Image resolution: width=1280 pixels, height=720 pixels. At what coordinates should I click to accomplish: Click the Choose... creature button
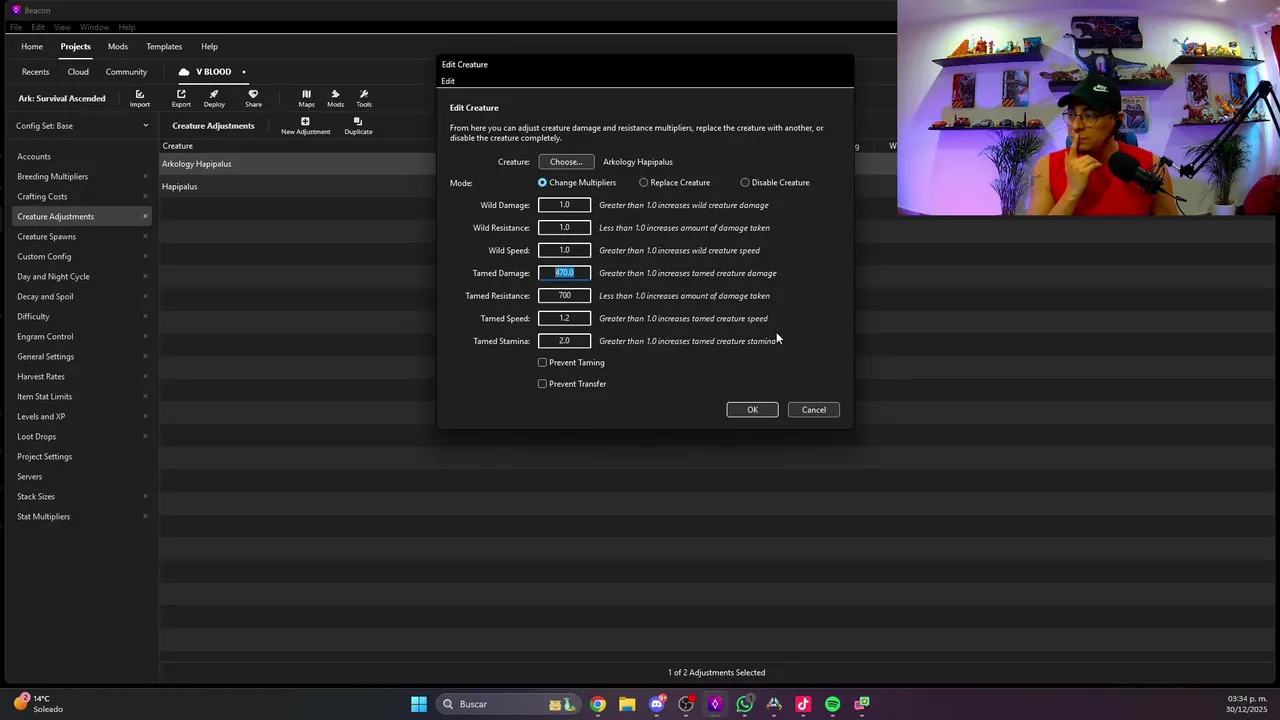point(566,162)
